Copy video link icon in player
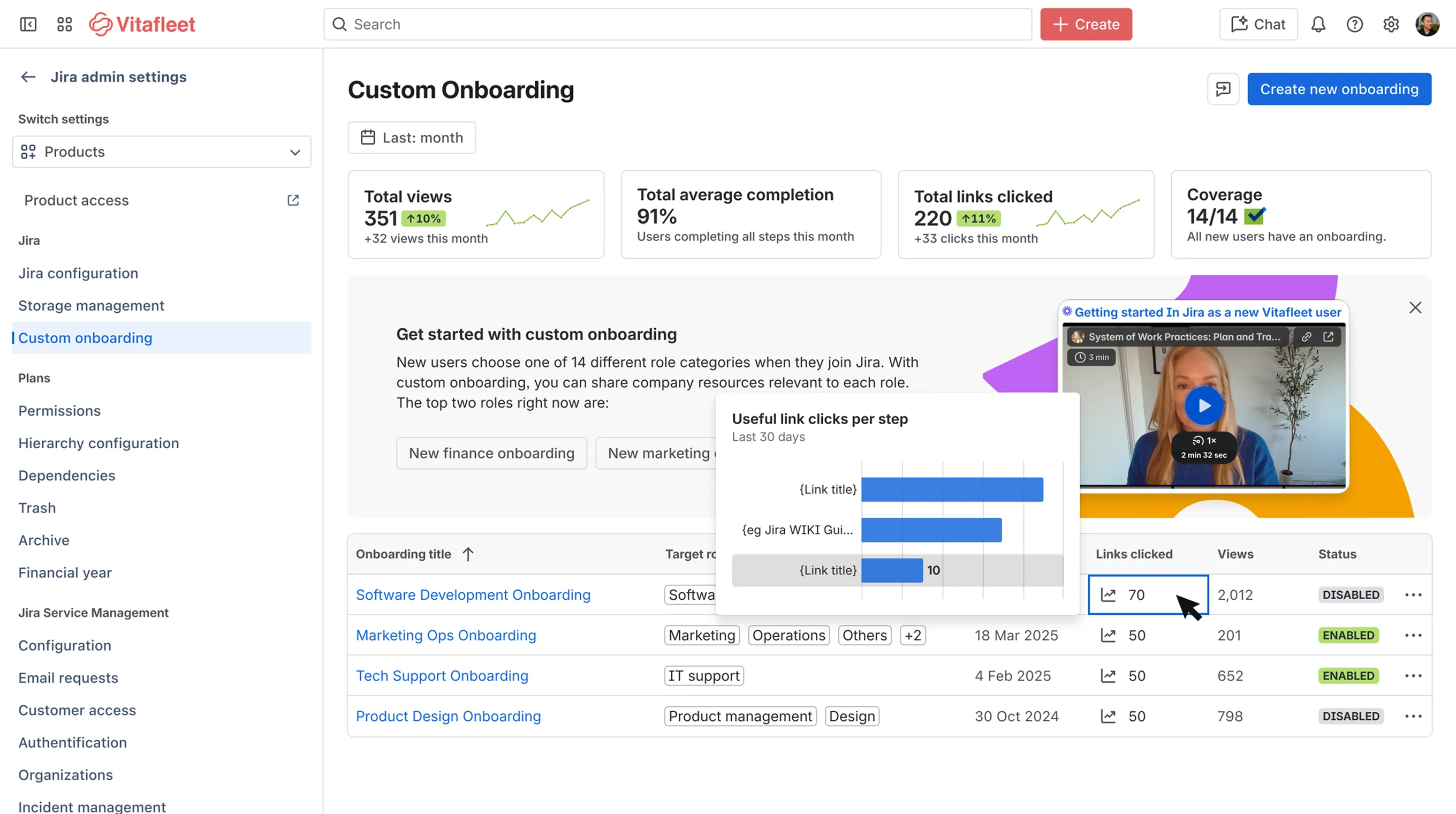Image resolution: width=1456 pixels, height=814 pixels. click(1306, 337)
